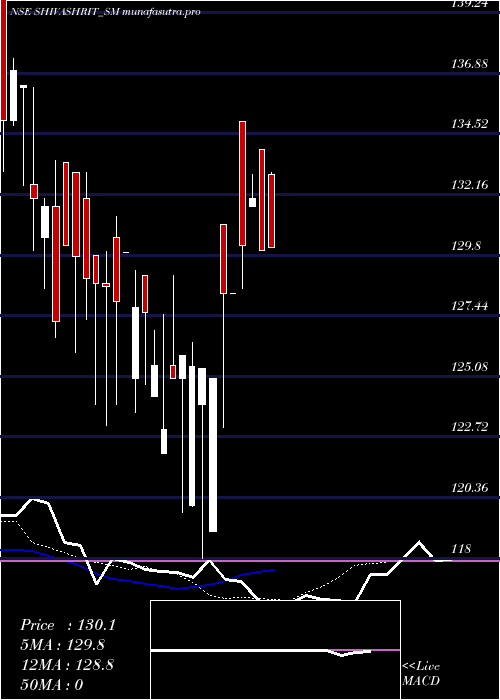Click the last red candle on the chart
This screenshot has height=700, width=500.
coord(271,211)
